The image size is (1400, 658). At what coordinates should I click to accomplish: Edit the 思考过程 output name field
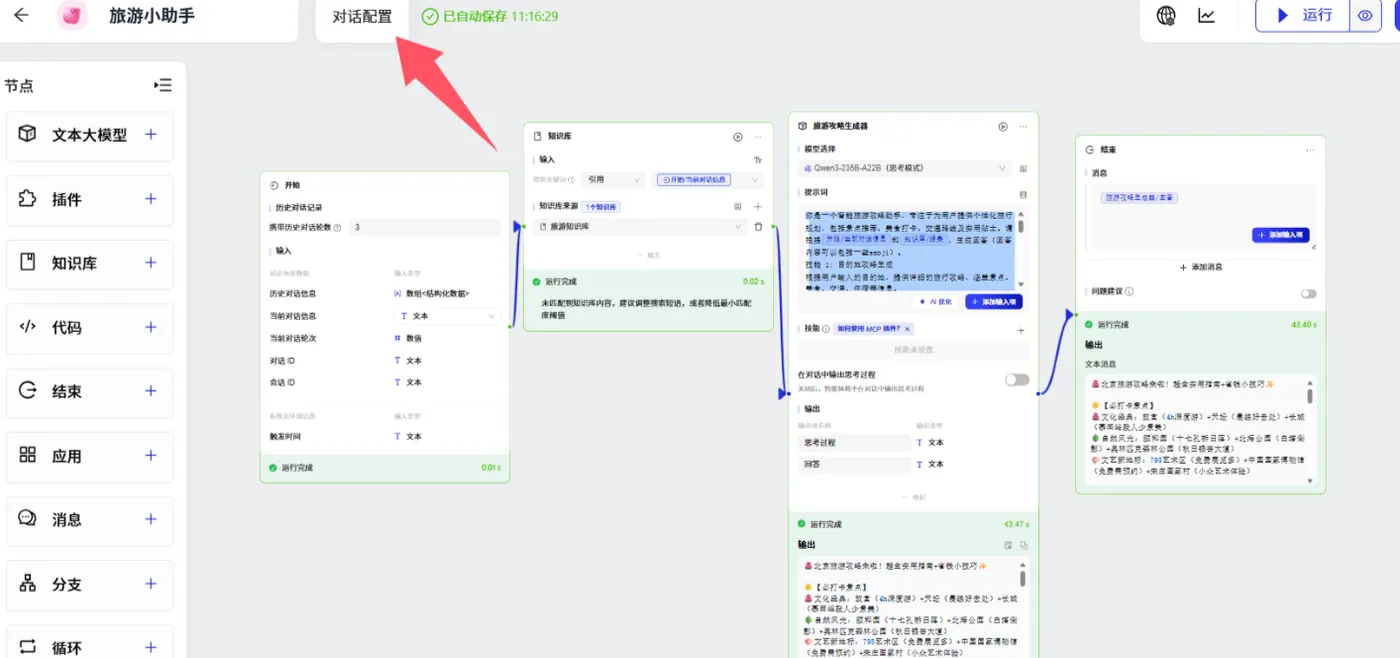[855, 442]
